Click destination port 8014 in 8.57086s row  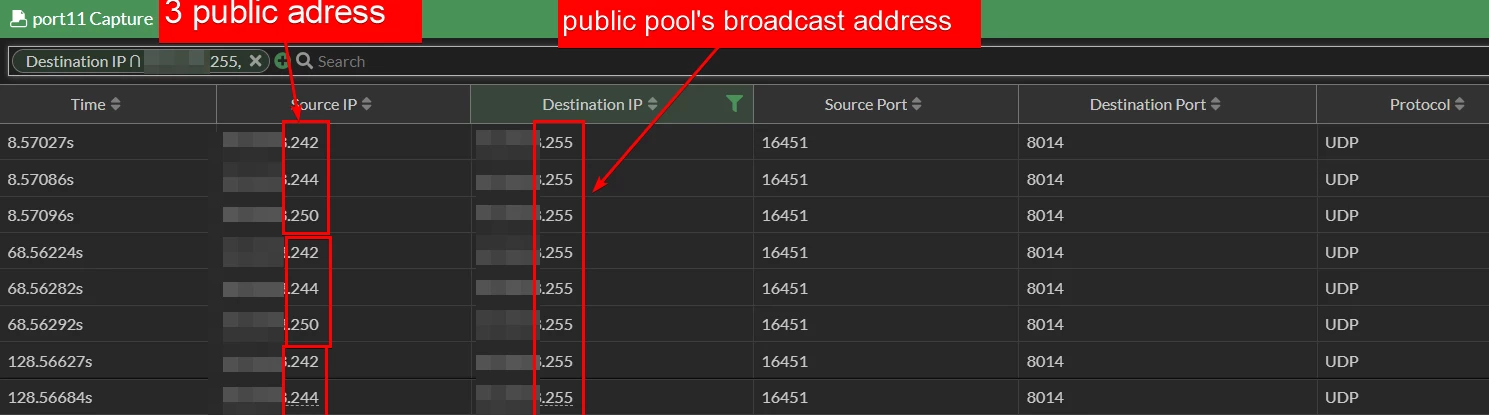click(x=1045, y=179)
